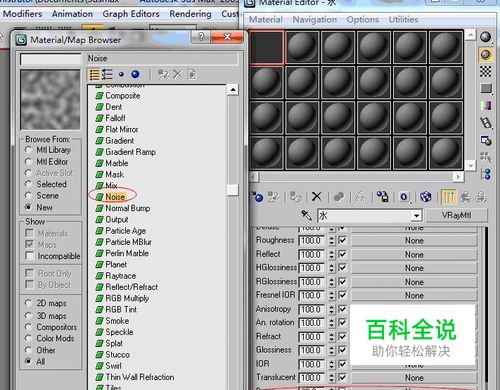
Task: Click Fresnel IOR amount spinner arrows
Action: [331, 295]
